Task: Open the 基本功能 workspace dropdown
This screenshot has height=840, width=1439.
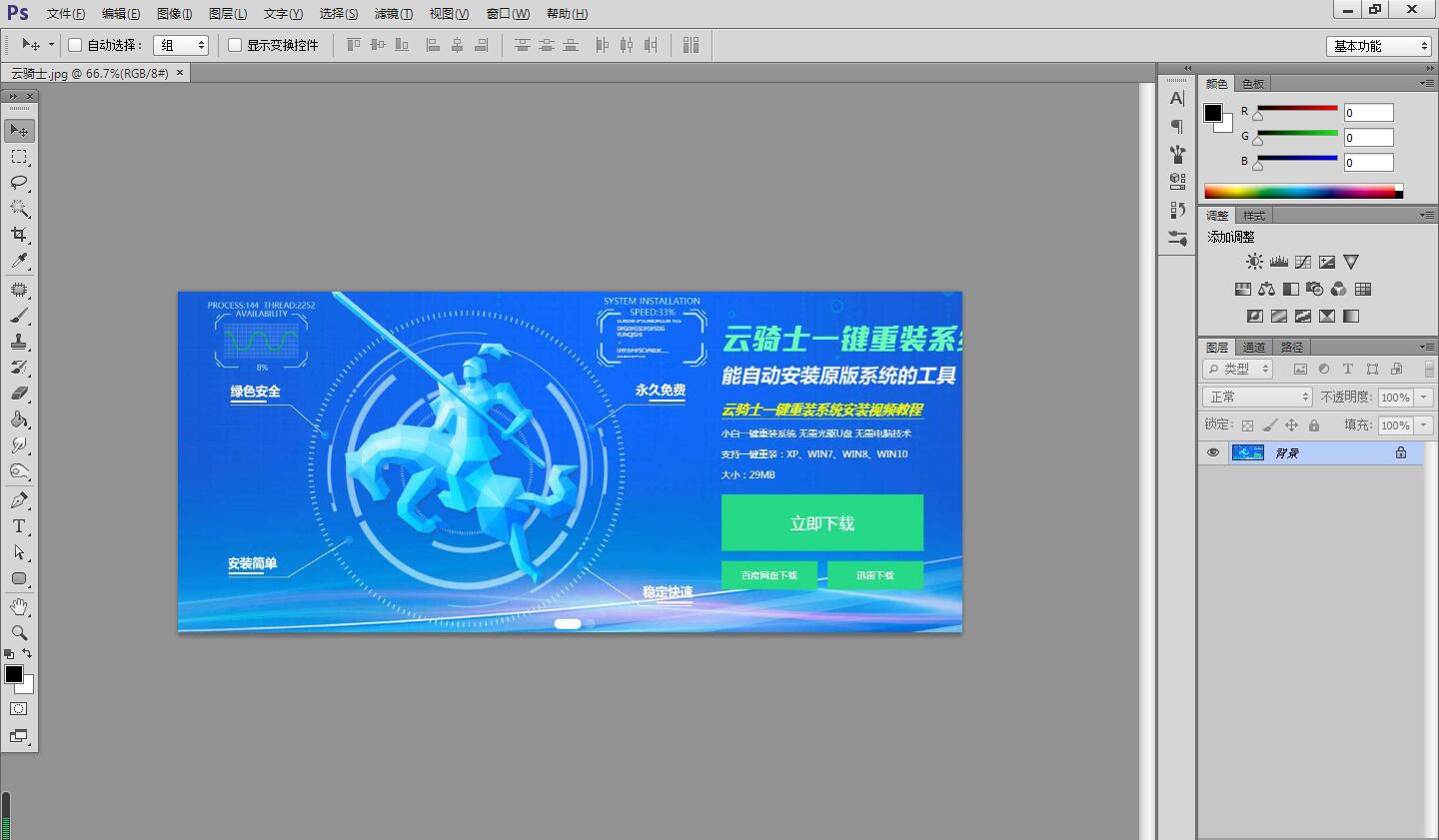Action: (1380, 46)
